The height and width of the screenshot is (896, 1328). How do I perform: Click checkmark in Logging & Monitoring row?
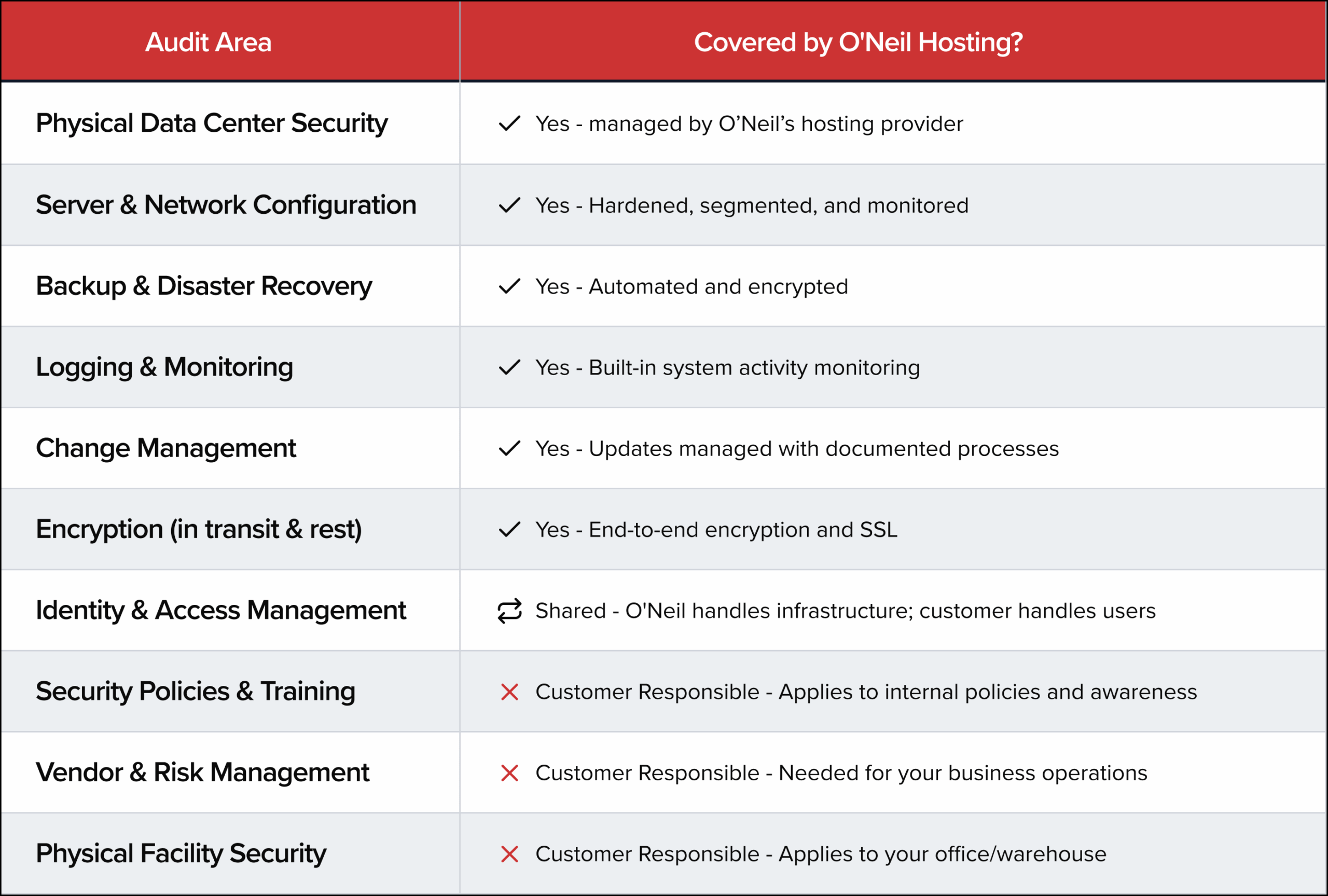509,367
